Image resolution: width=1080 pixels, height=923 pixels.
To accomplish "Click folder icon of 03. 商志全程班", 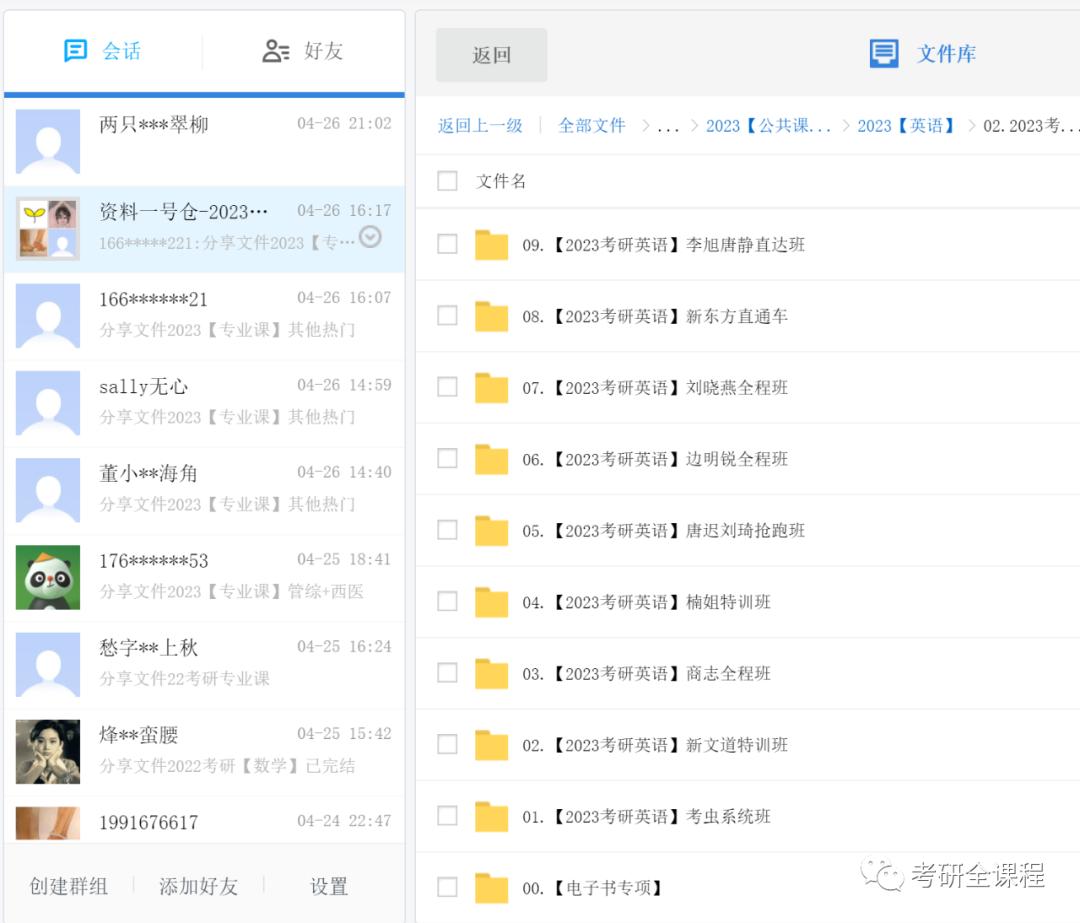I will 491,674.
